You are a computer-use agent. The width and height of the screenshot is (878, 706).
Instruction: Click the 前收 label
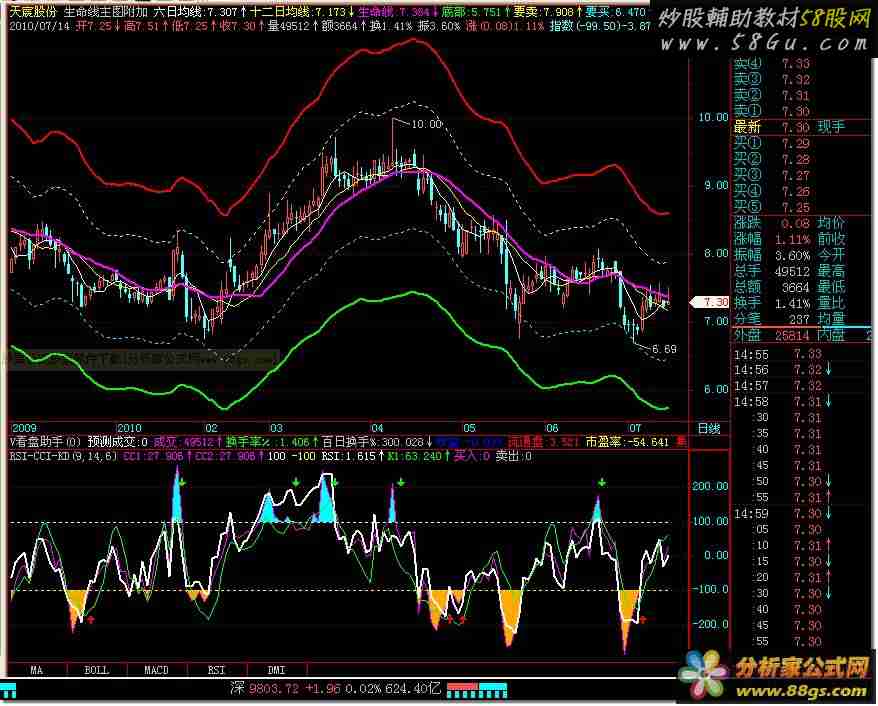point(831,239)
